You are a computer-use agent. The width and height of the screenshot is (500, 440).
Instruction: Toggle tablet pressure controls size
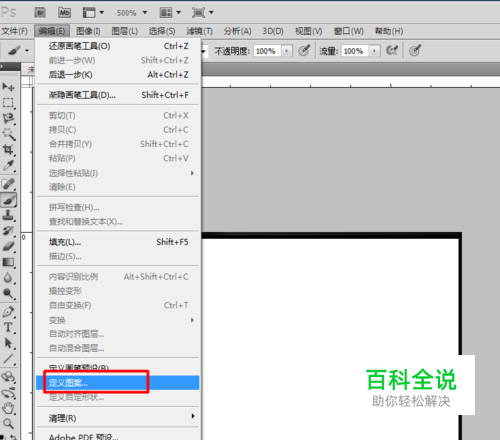pyautogui.click(x=415, y=51)
